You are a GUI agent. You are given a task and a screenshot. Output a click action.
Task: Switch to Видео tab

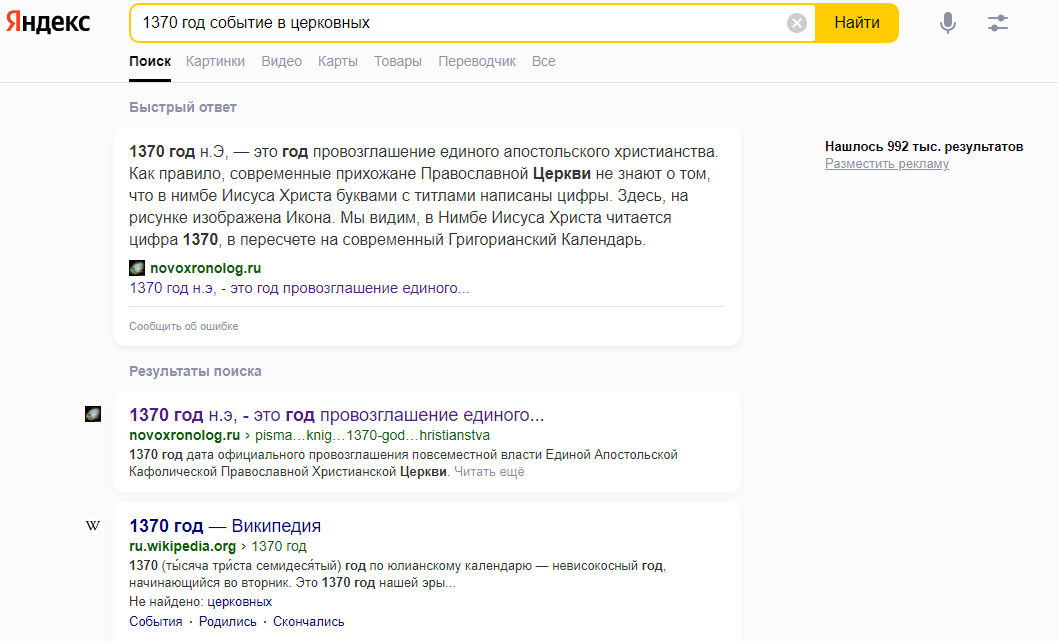coord(281,61)
